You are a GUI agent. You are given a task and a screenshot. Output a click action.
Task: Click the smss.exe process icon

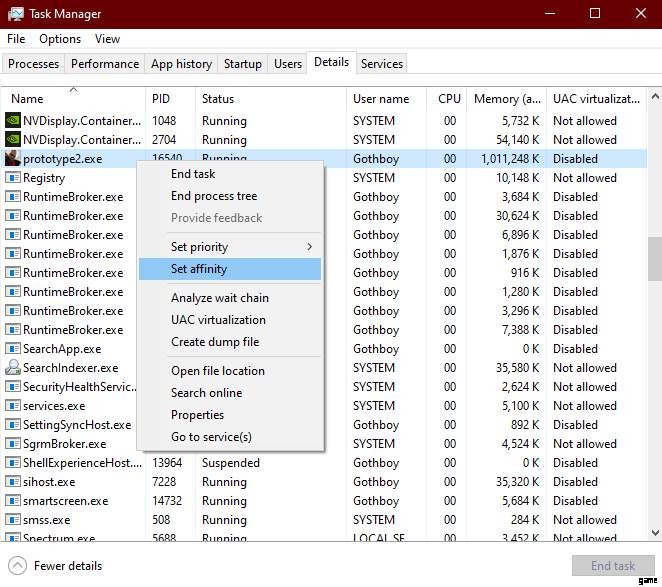pos(13,519)
